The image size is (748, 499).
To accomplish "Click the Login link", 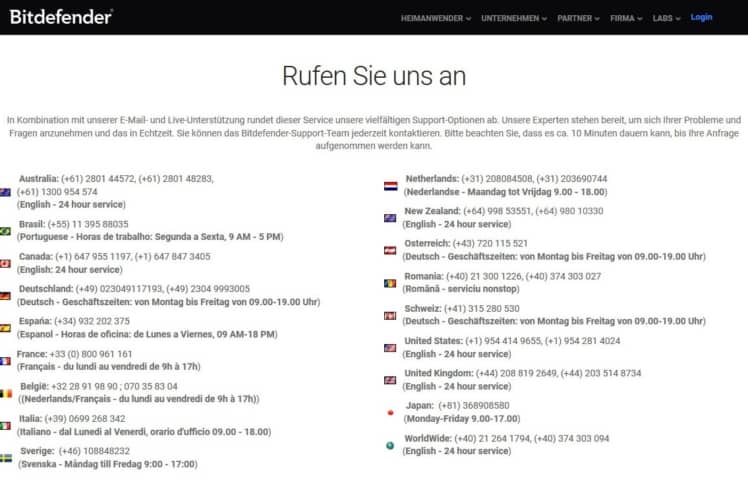I will tap(701, 17).
